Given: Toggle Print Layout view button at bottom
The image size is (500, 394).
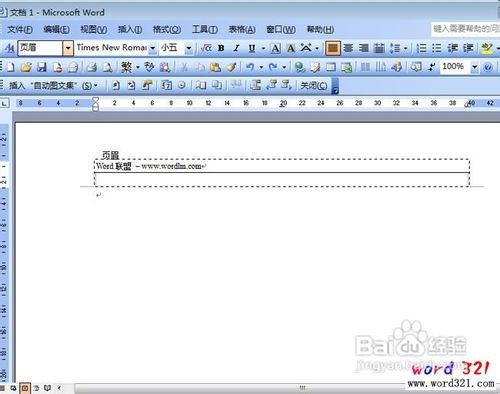Looking at the screenshot, I should tap(25, 388).
